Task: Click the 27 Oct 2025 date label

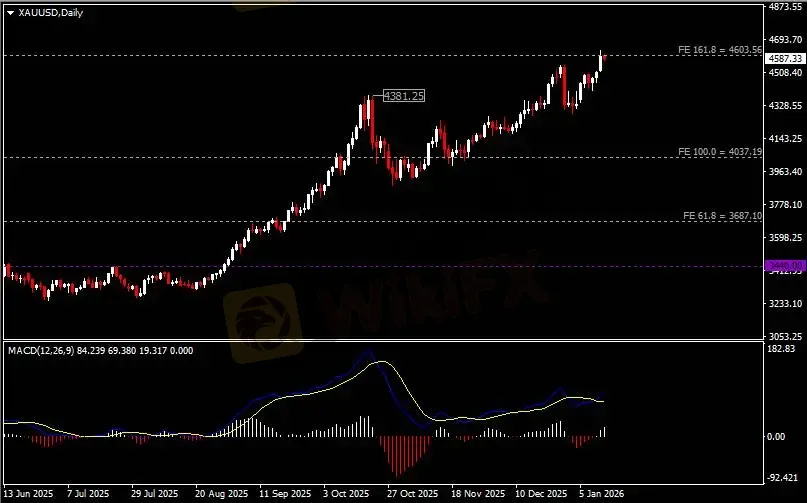Action: click(x=412, y=494)
